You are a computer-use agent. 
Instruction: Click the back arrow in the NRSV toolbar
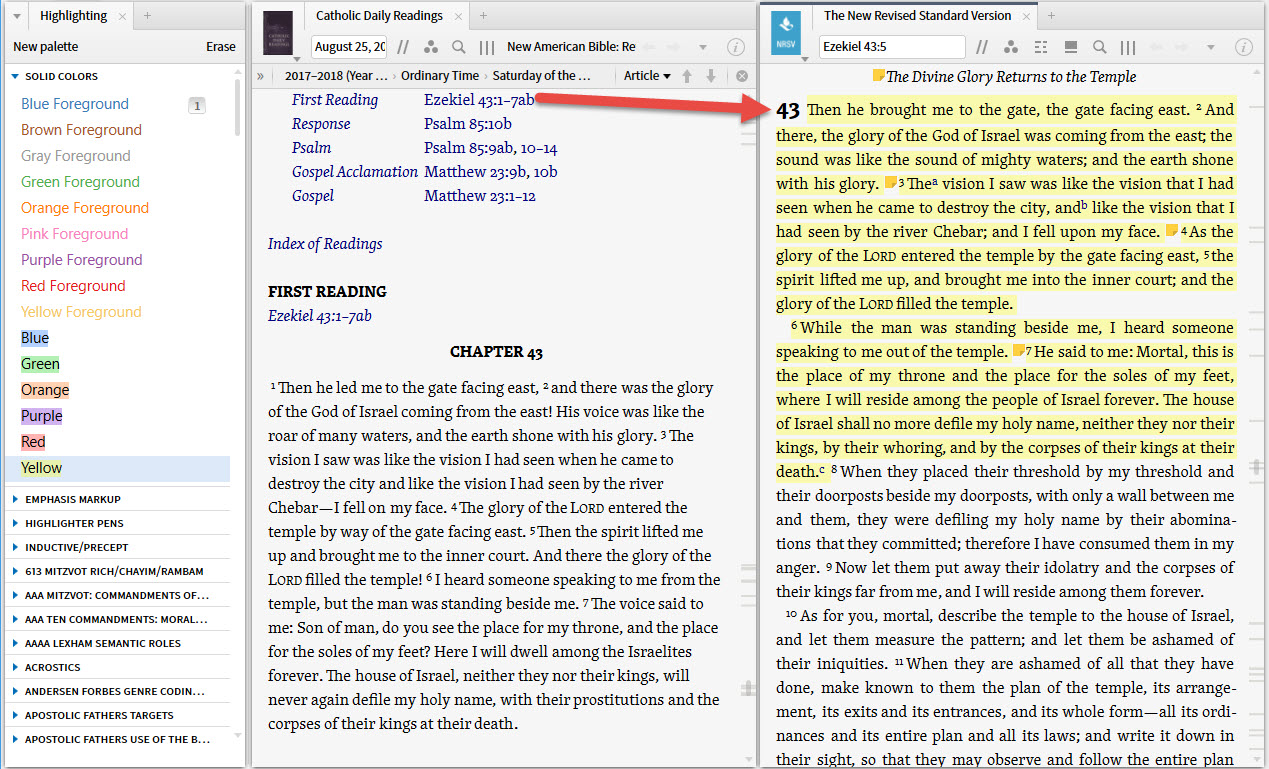[x=1158, y=47]
